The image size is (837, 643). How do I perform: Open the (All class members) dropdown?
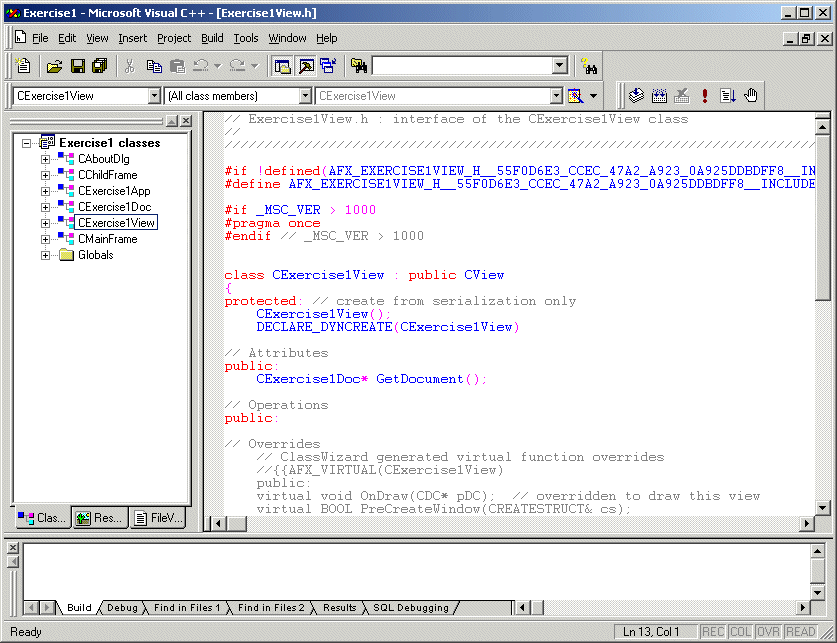click(306, 95)
